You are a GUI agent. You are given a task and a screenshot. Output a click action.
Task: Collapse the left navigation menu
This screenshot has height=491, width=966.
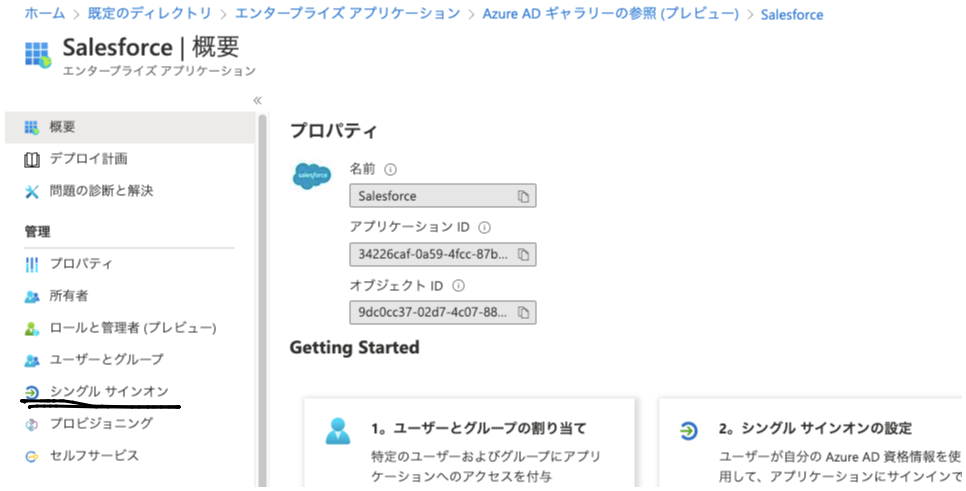tap(257, 101)
